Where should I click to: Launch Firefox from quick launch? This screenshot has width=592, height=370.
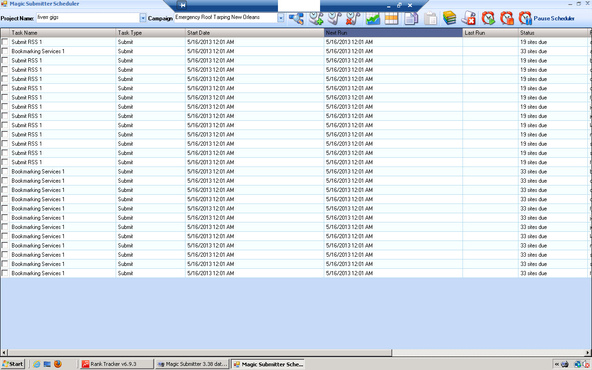tap(58, 364)
